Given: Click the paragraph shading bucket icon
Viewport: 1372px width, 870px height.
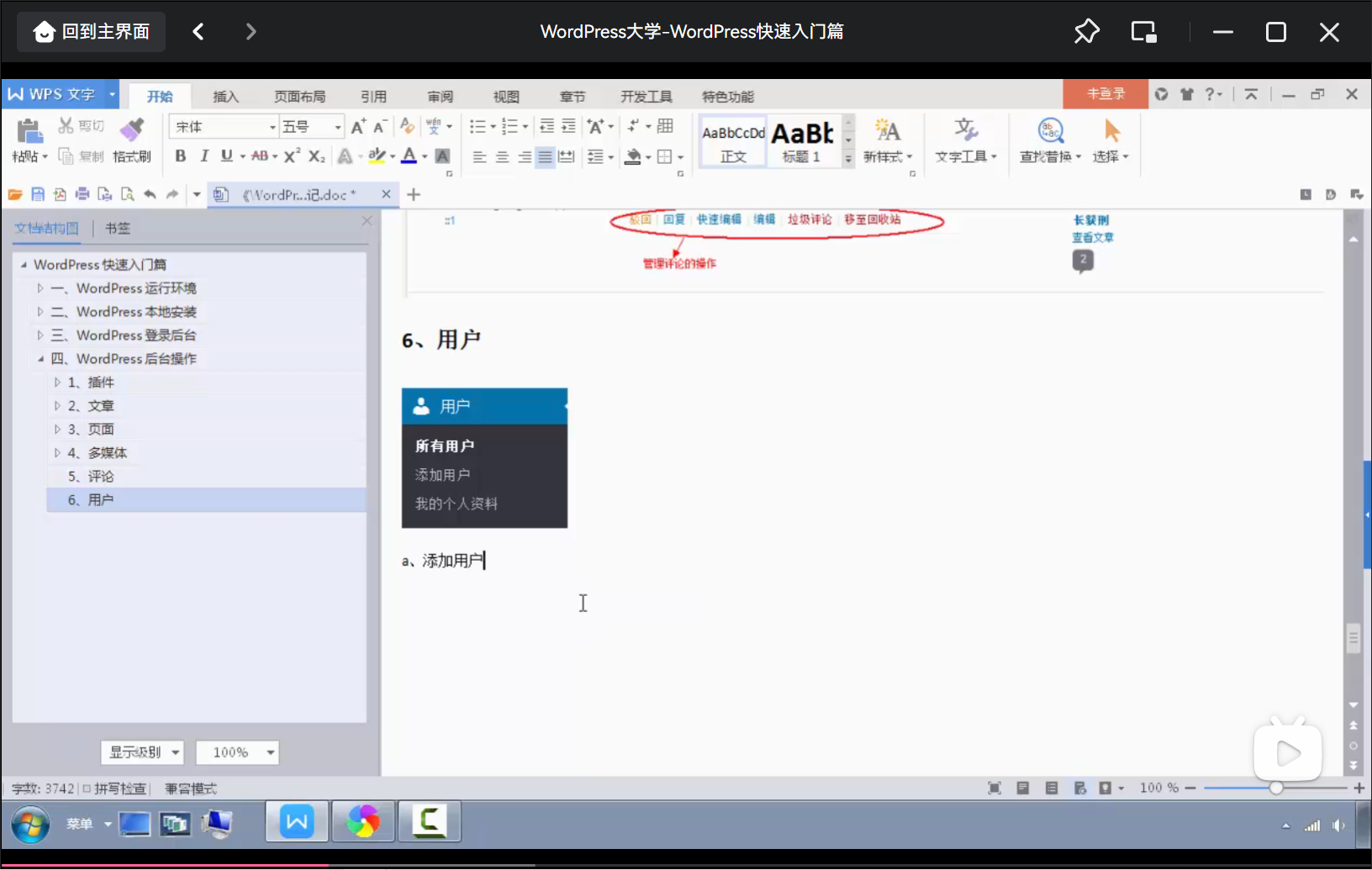Looking at the screenshot, I should 633,156.
